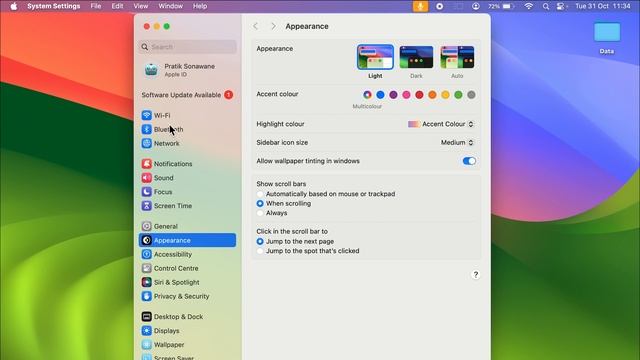
Task: Open Software Update Available notice
Action: coord(188,95)
